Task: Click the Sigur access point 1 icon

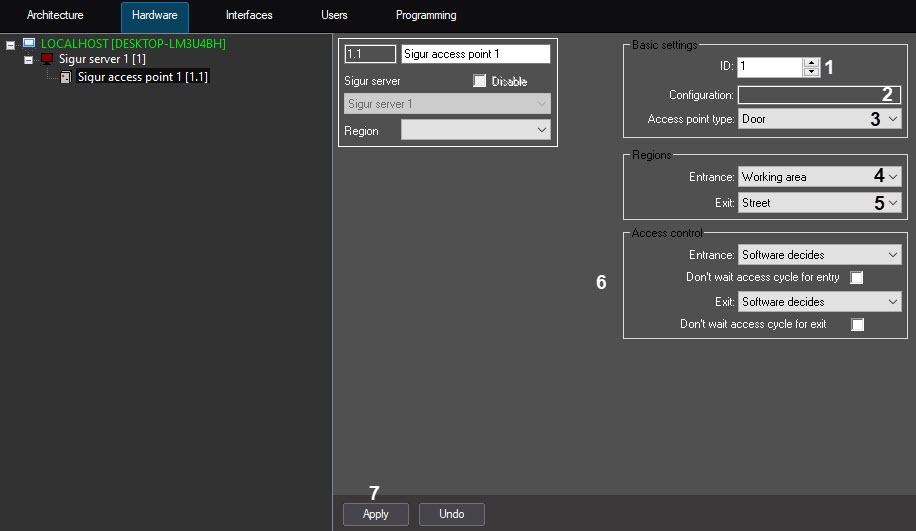Action: point(66,77)
